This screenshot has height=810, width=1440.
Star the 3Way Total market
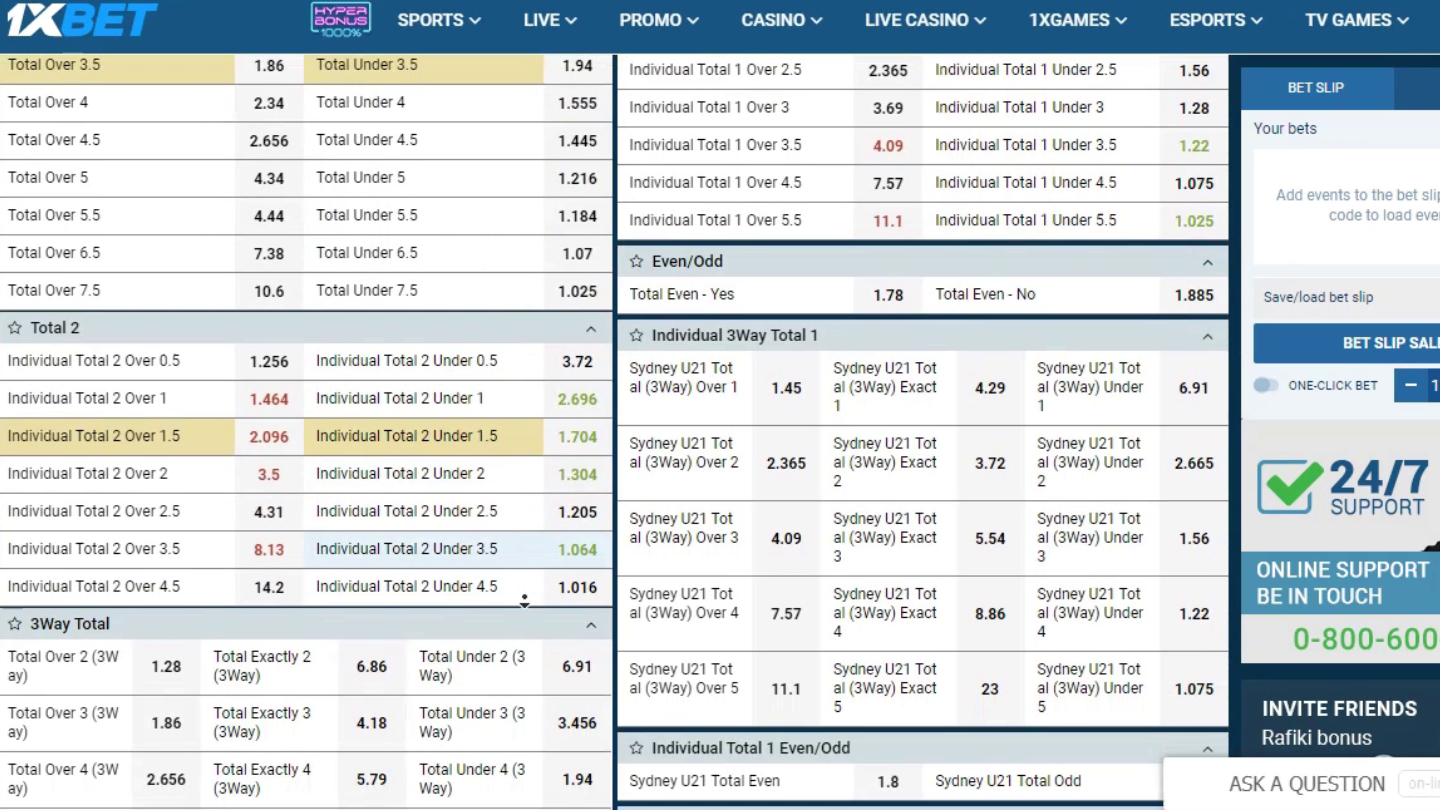click(15, 624)
